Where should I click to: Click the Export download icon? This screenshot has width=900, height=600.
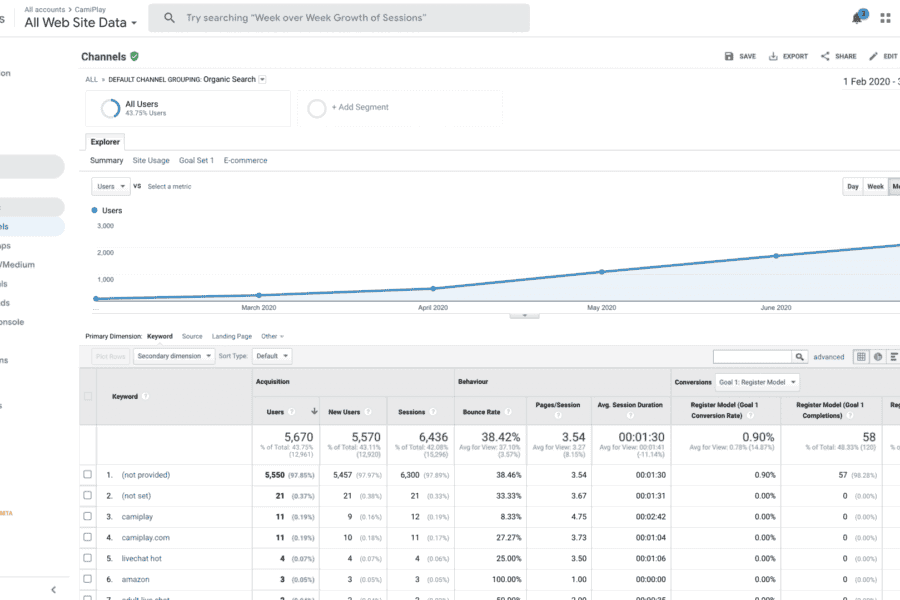[x=773, y=57]
